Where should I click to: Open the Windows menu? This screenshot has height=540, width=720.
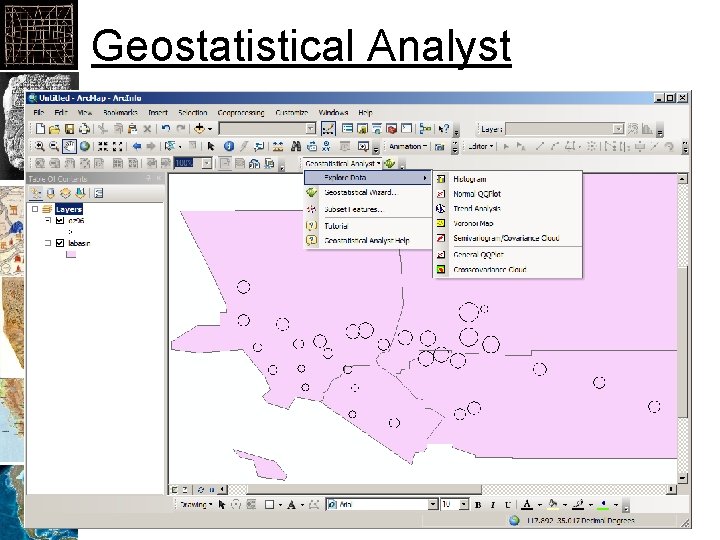[333, 112]
